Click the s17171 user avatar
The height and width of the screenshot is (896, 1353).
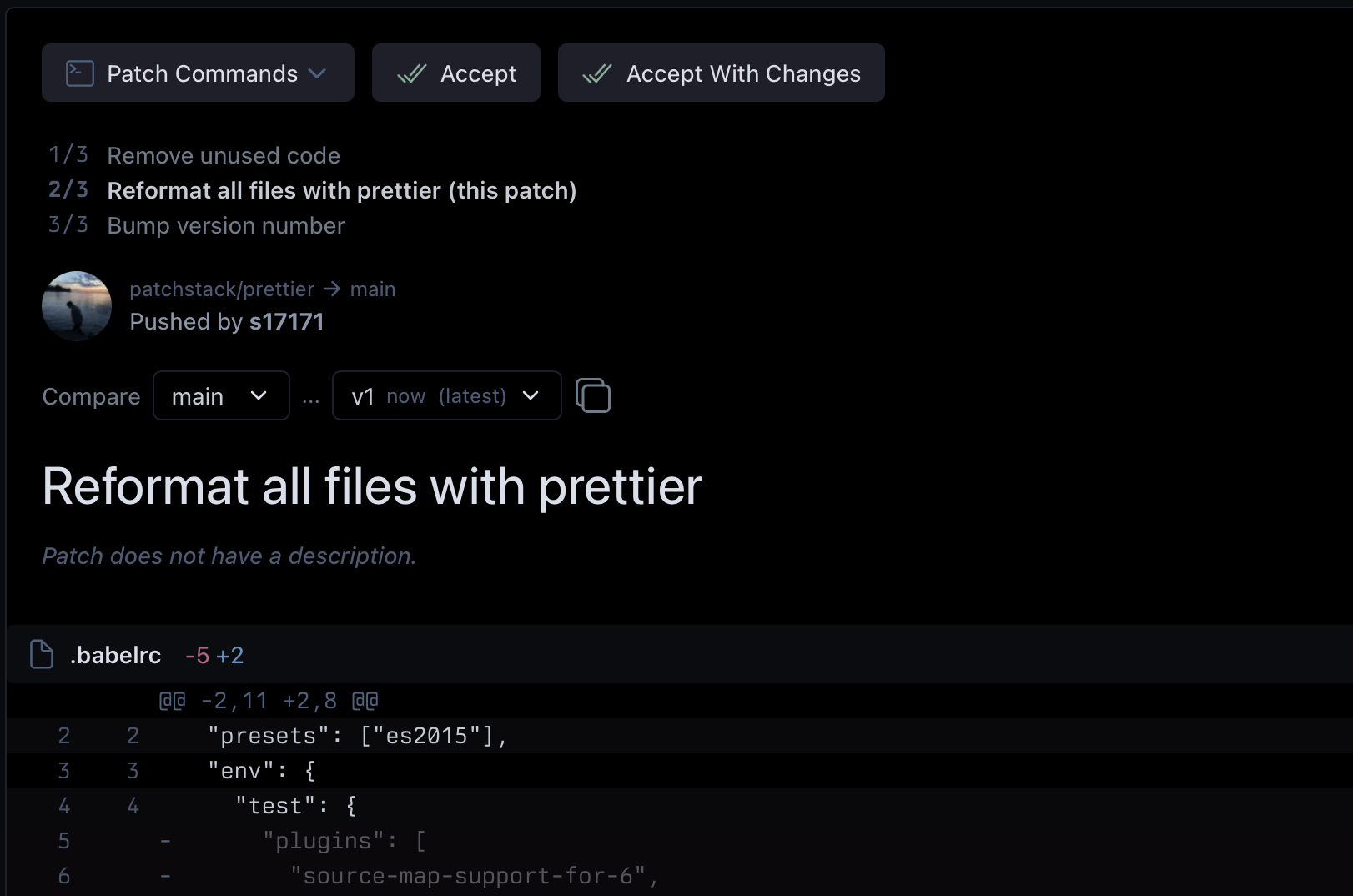pyautogui.click(x=77, y=305)
